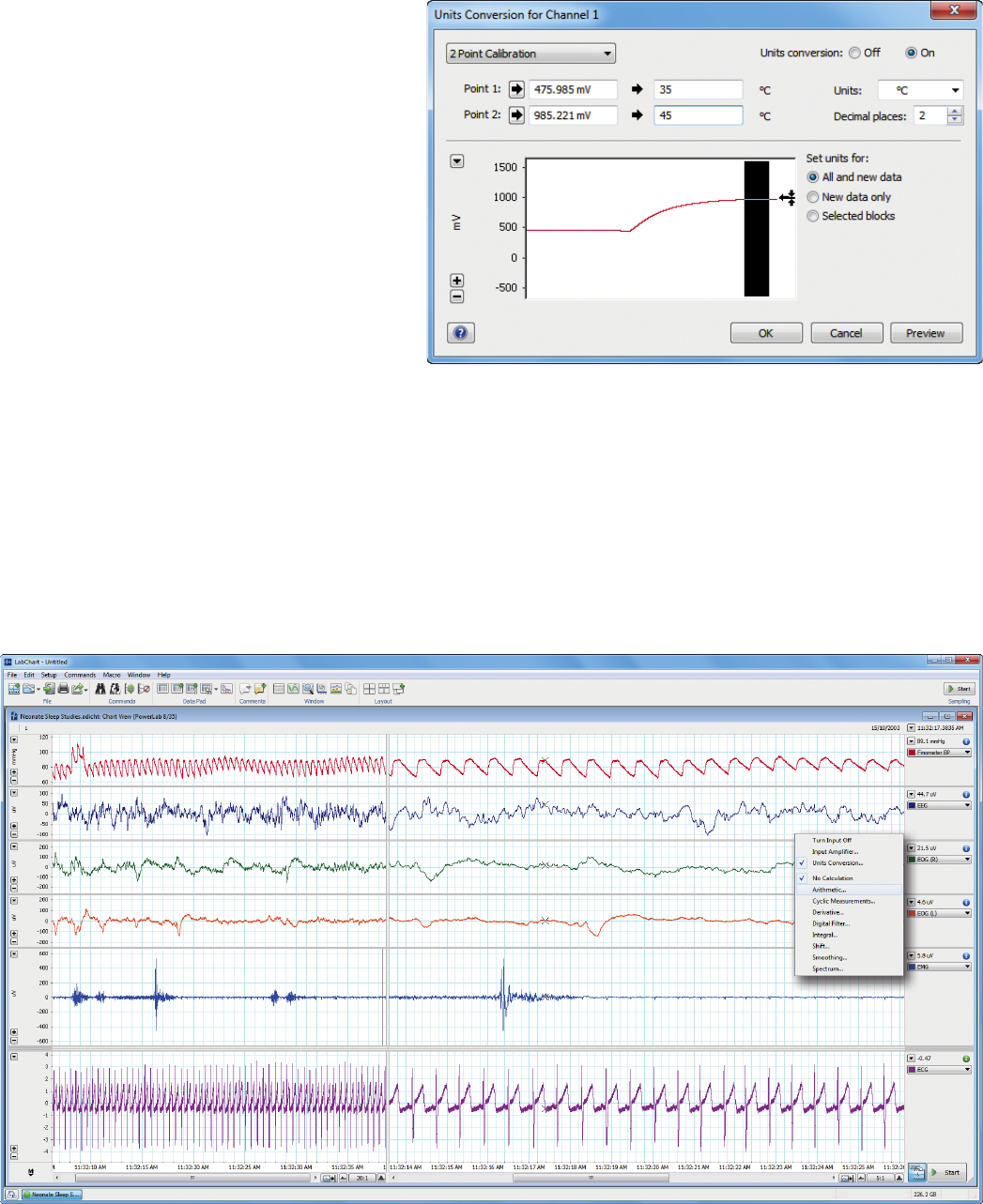This screenshot has height=1204, width=983.
Task: Open the EEG channel function dropdown
Action: (939, 805)
